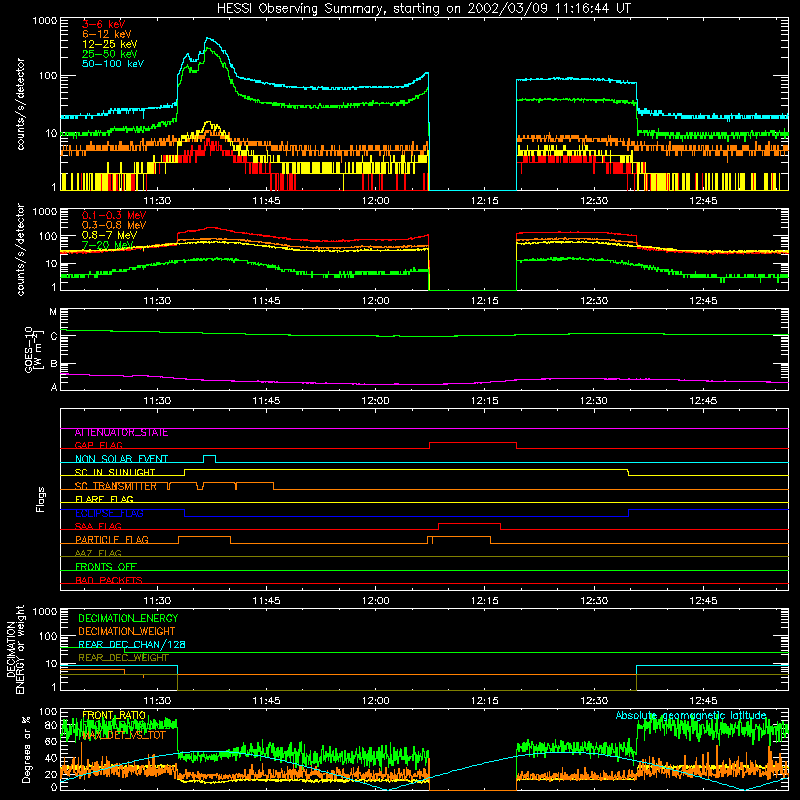Click the NON_SOLAR_EVENT flag label
800x800 pixels.
(x=121, y=459)
